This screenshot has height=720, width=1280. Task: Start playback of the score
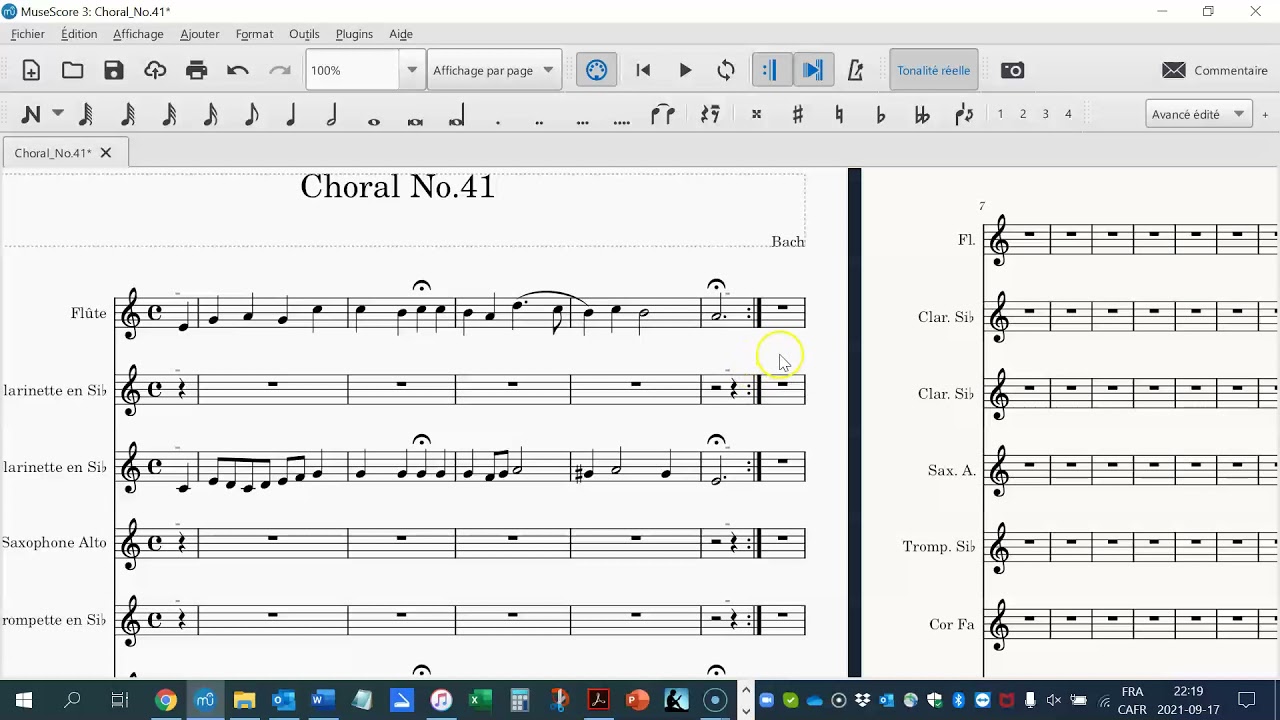[685, 70]
